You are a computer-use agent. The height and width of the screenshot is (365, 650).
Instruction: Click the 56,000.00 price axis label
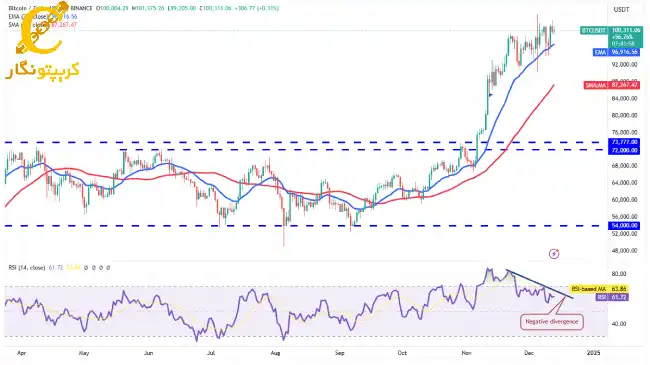click(625, 217)
